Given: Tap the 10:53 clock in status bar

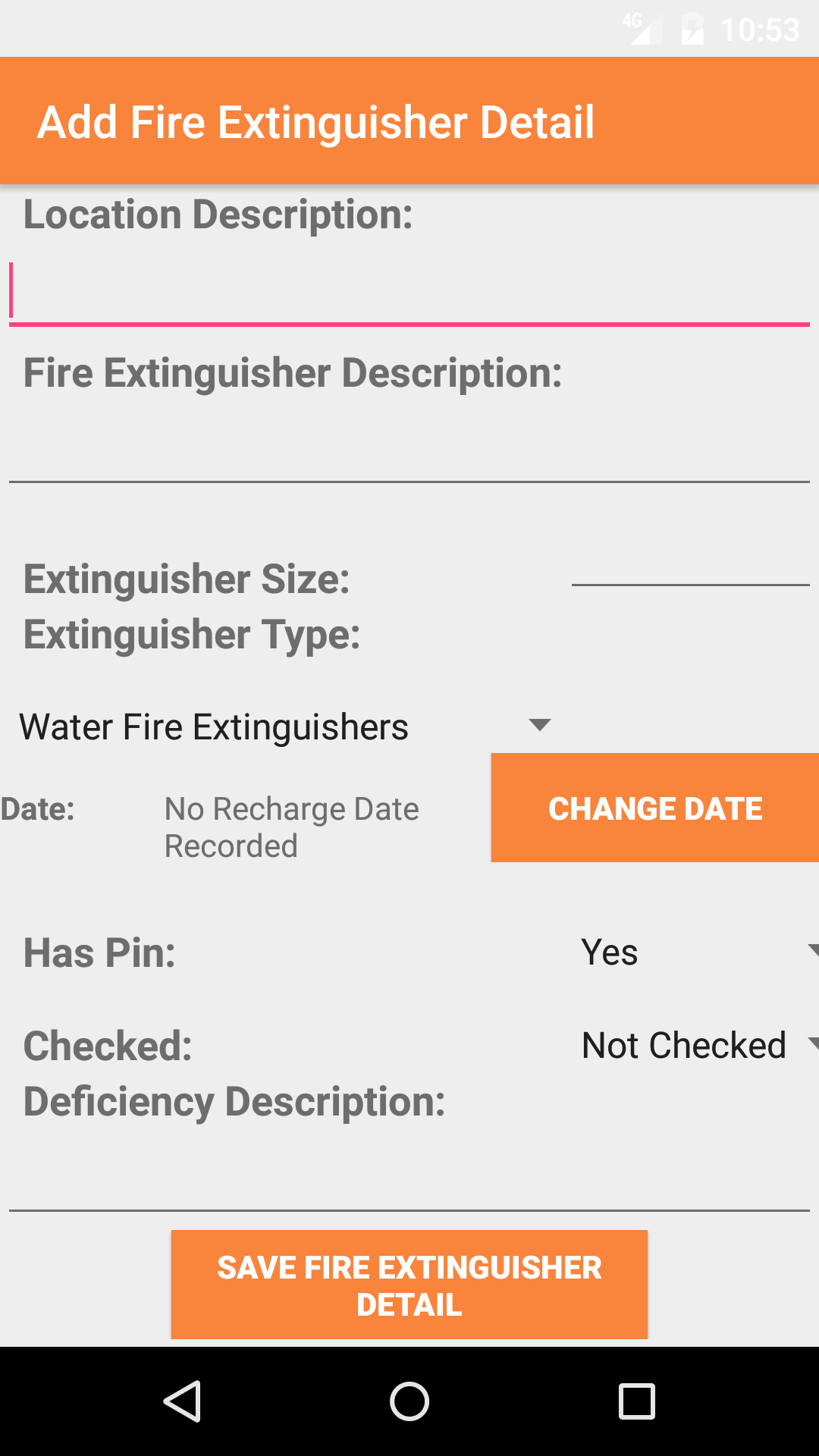Looking at the screenshot, I should pos(760,30).
